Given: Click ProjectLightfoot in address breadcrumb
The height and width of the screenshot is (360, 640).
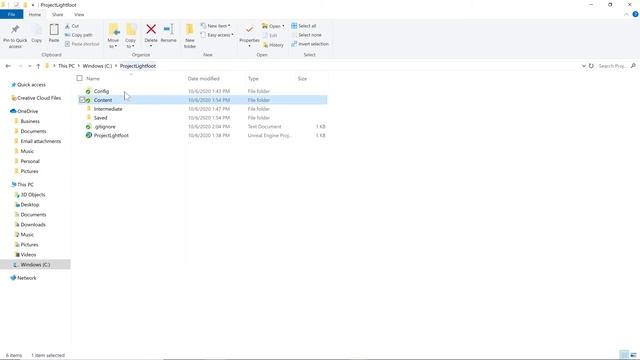Looking at the screenshot, I should coord(138,66).
